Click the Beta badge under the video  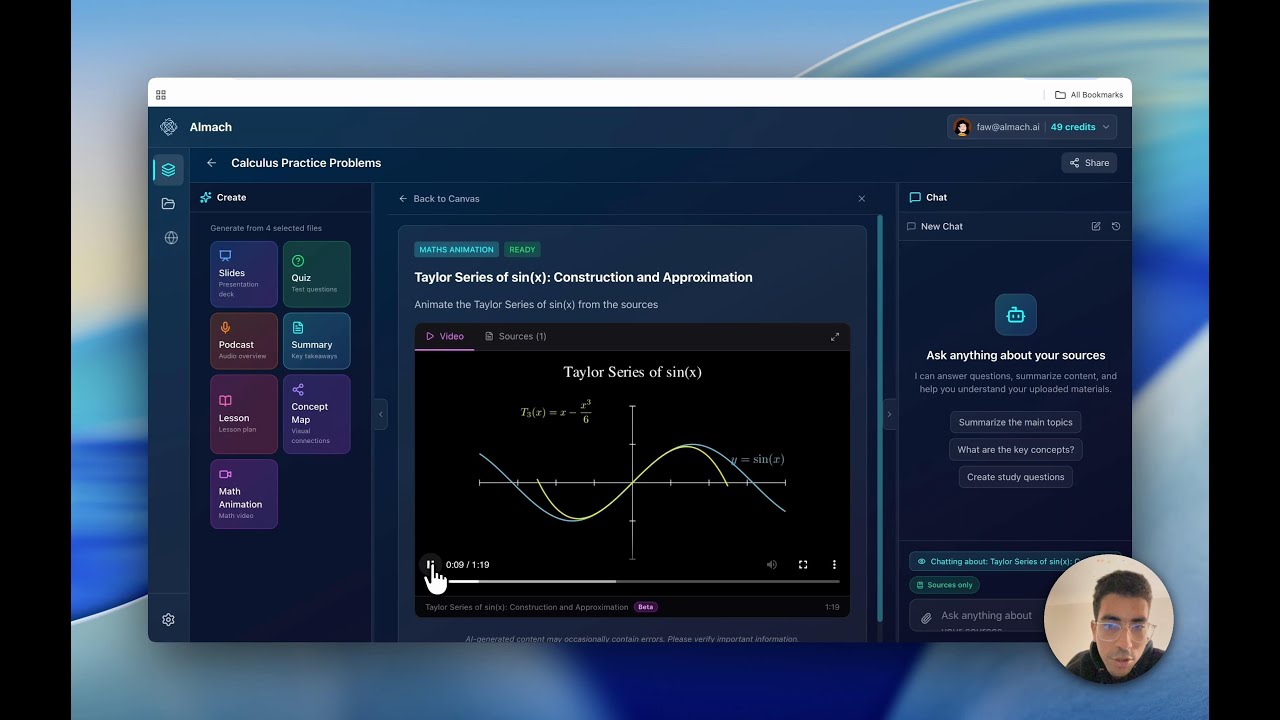click(x=646, y=607)
